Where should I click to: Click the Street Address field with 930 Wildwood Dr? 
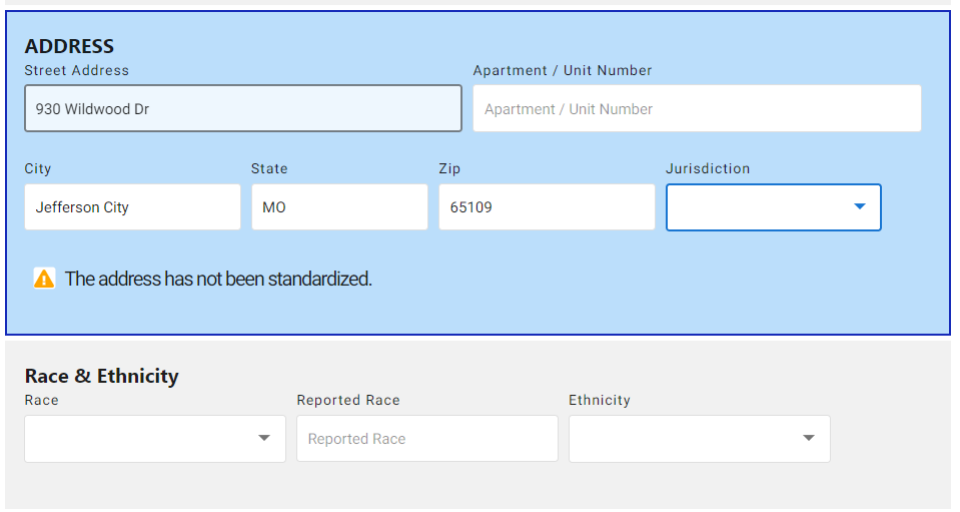[x=243, y=108]
